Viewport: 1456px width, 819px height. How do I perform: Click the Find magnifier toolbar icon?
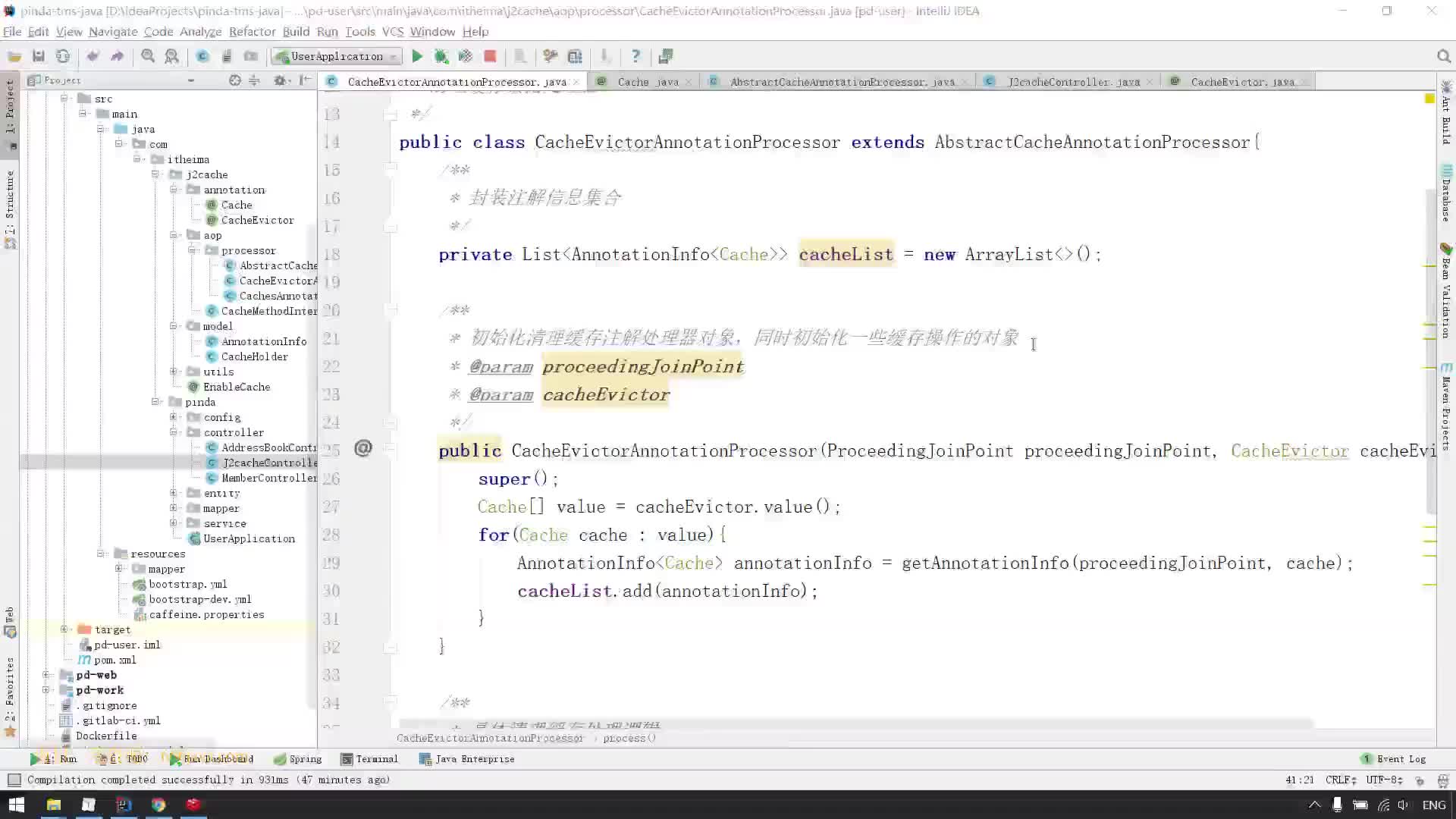(x=148, y=56)
